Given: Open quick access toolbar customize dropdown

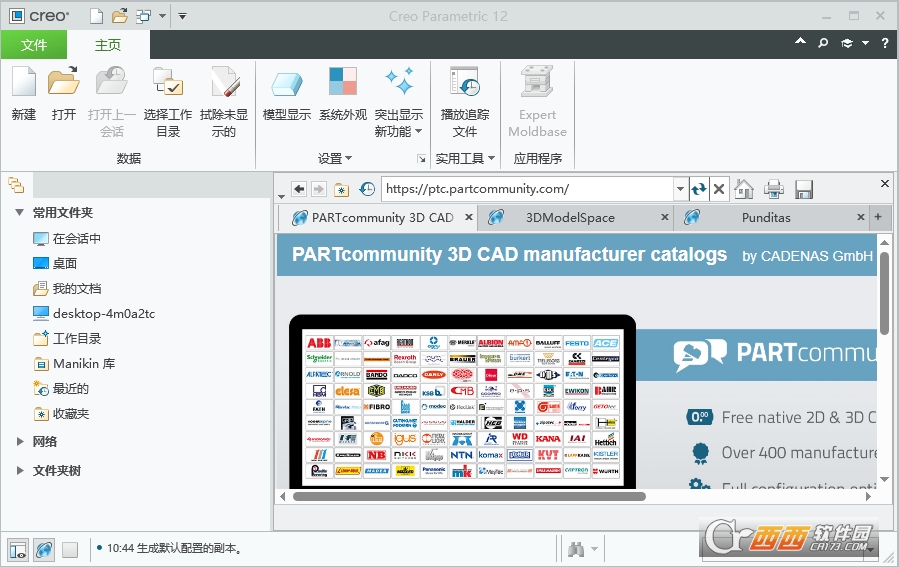Looking at the screenshot, I should tap(182, 16).
